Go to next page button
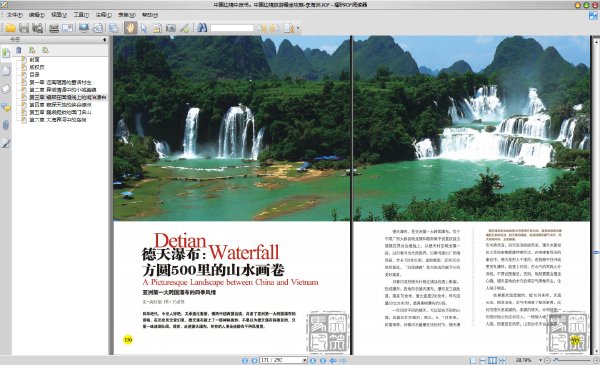Screen dimensions: 600x365 click(313, 360)
